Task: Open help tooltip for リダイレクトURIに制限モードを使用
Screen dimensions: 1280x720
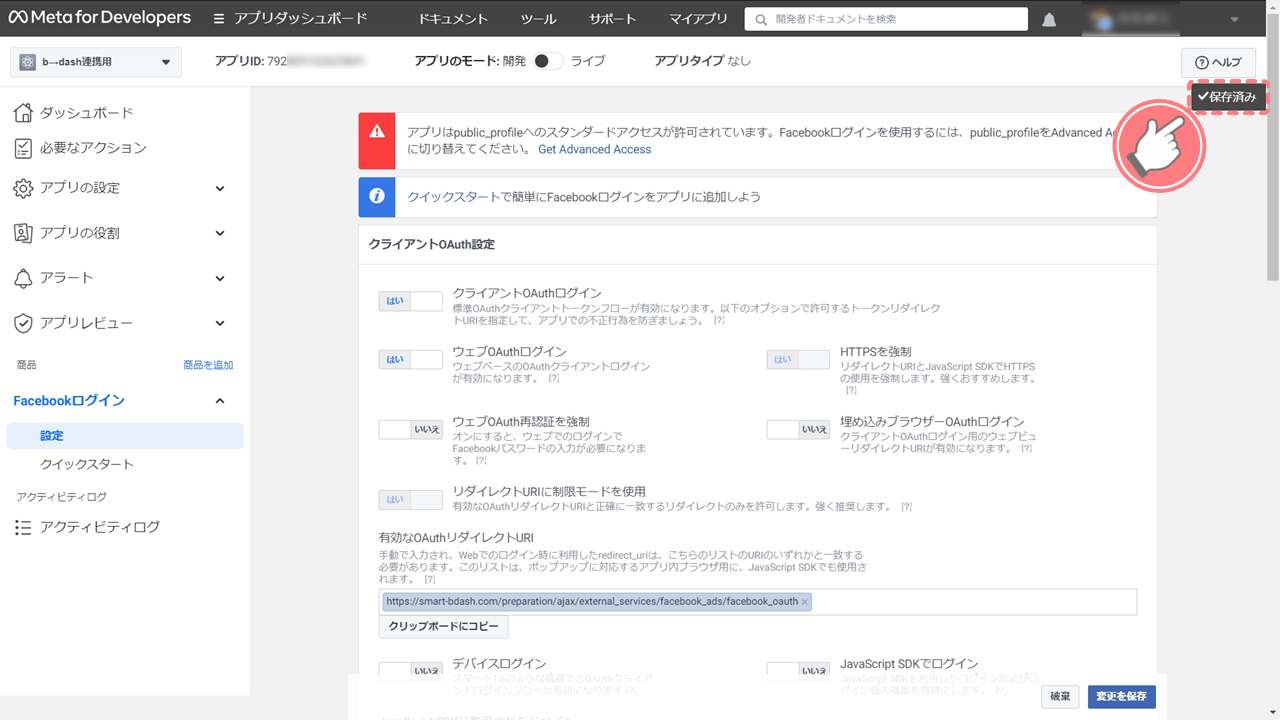Action: 906,507
